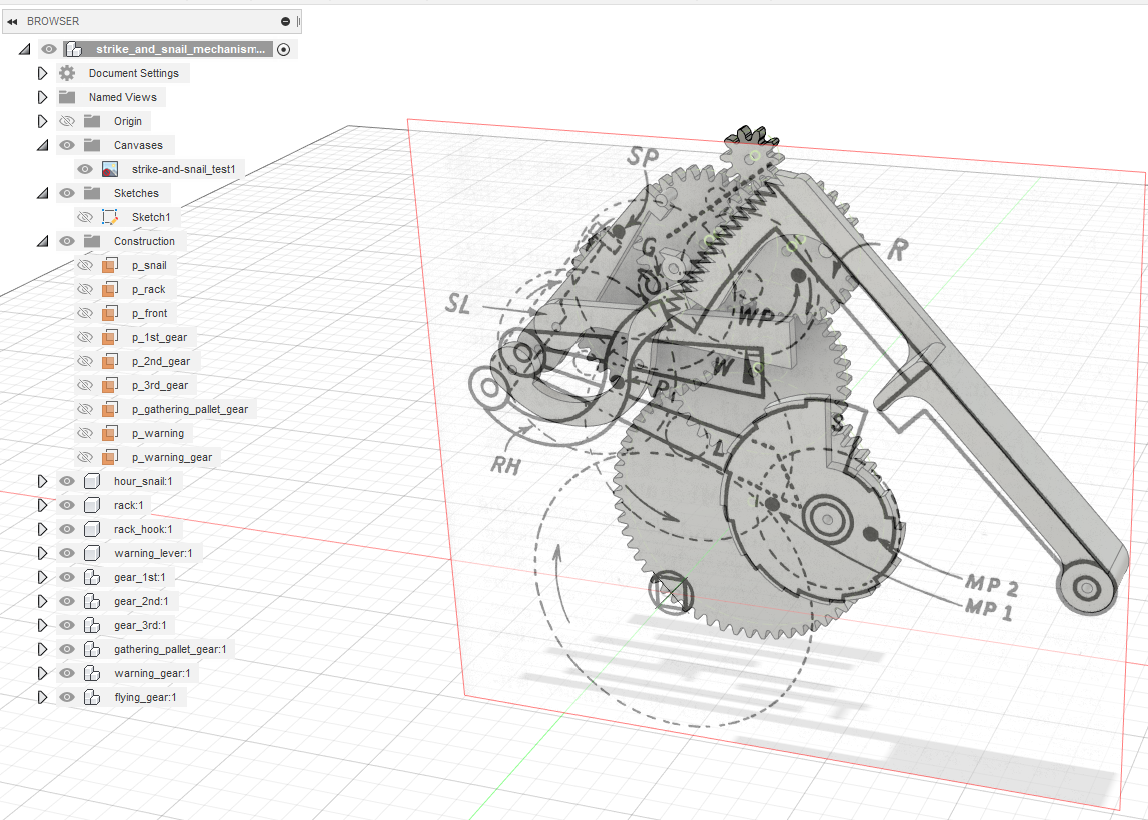Screen dimensions: 1148x820
Task: Select the gear_3rd:1 tree item
Action: 140,625
